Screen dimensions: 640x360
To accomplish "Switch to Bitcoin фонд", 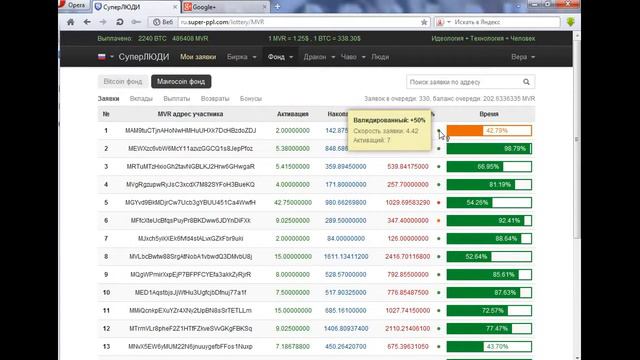I will [123, 82].
